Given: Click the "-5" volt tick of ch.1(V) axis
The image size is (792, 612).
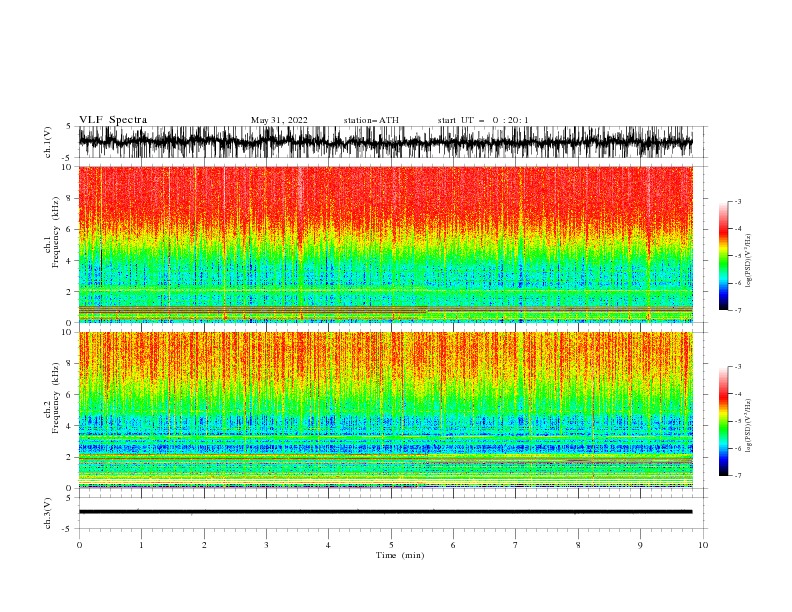Looking at the screenshot, I should 67,158.
